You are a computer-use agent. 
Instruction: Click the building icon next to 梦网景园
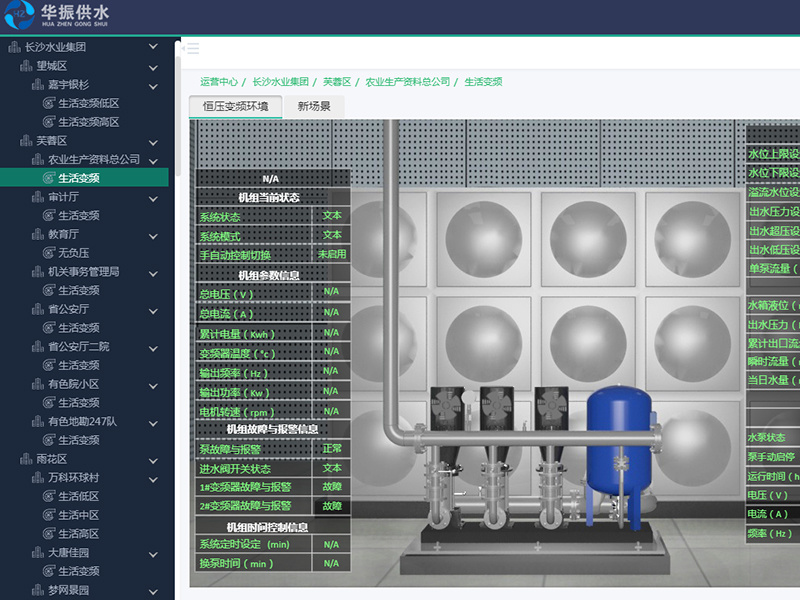pos(38,590)
